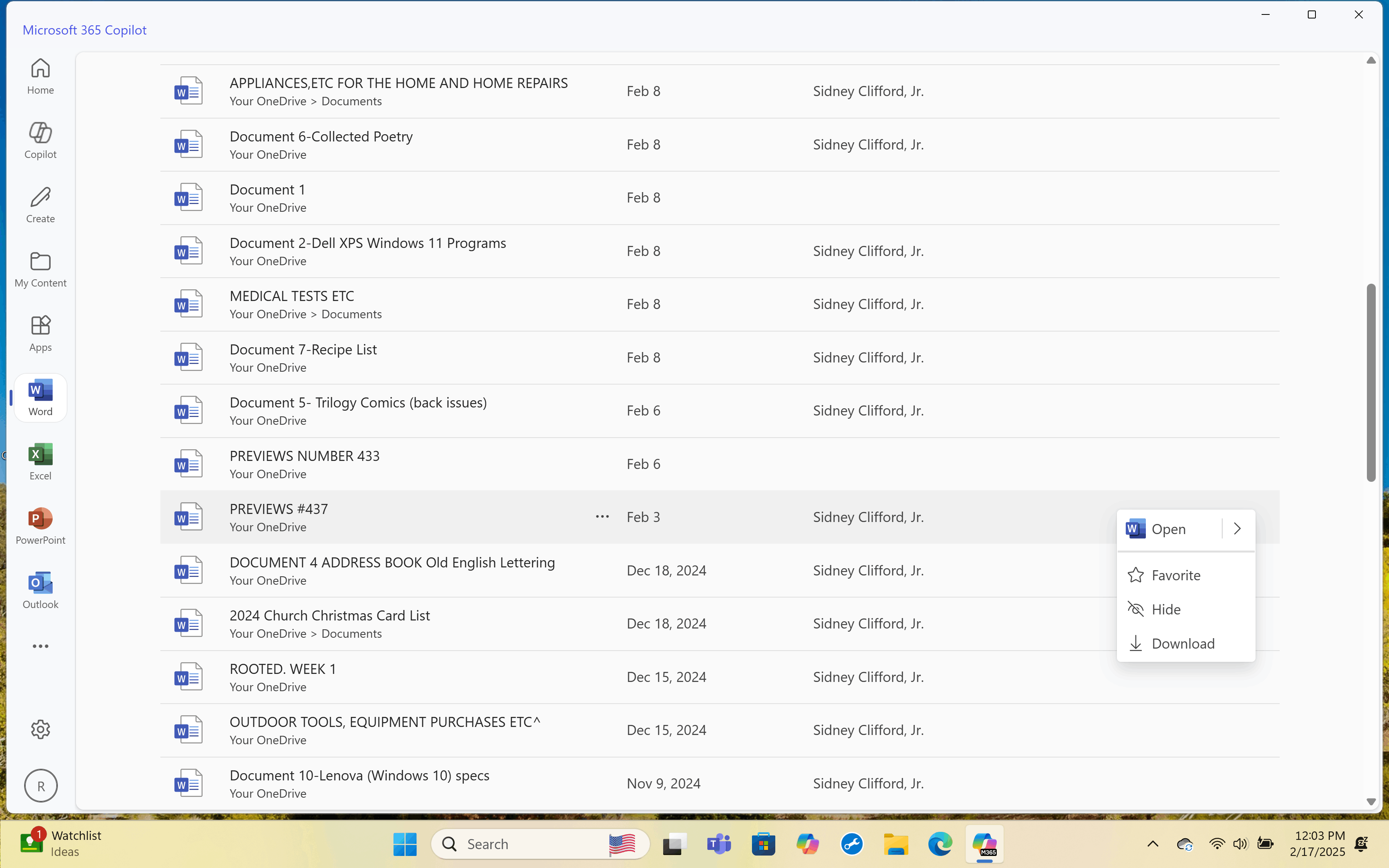Open Document 10-Lenova (Windows 10) specs
The width and height of the screenshot is (1389, 868).
click(x=359, y=776)
